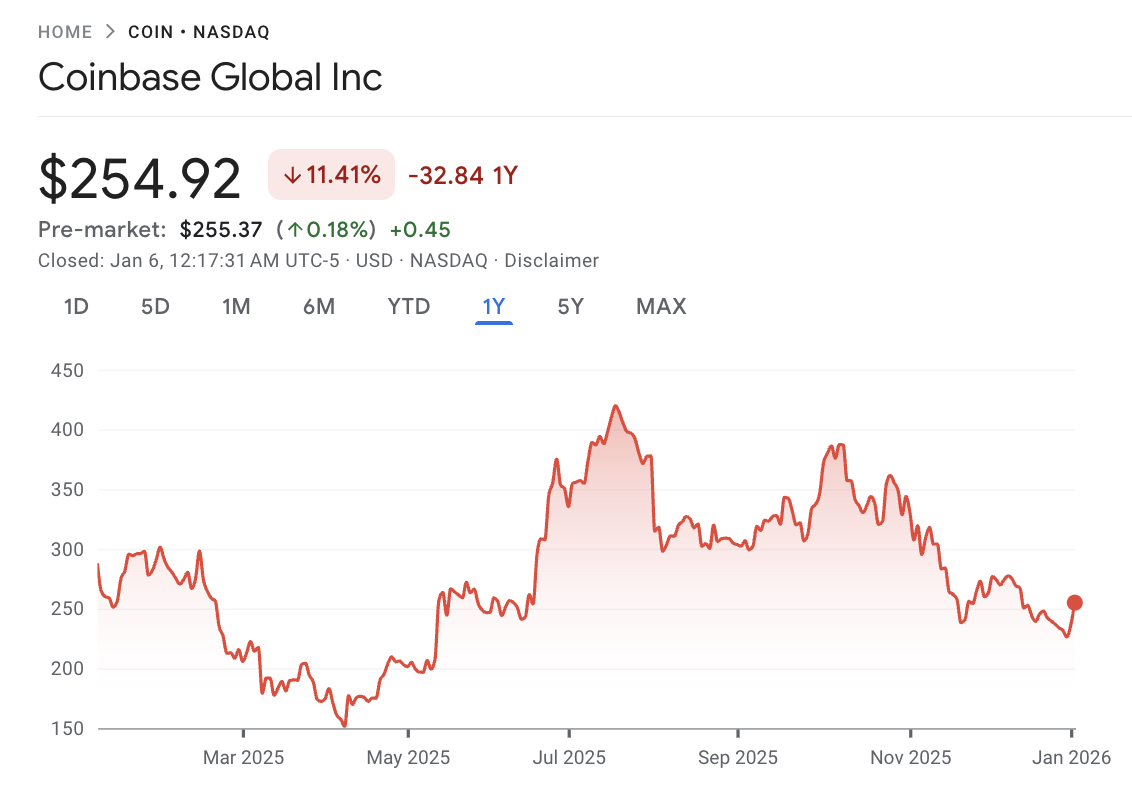Select the 6M time range

point(319,307)
